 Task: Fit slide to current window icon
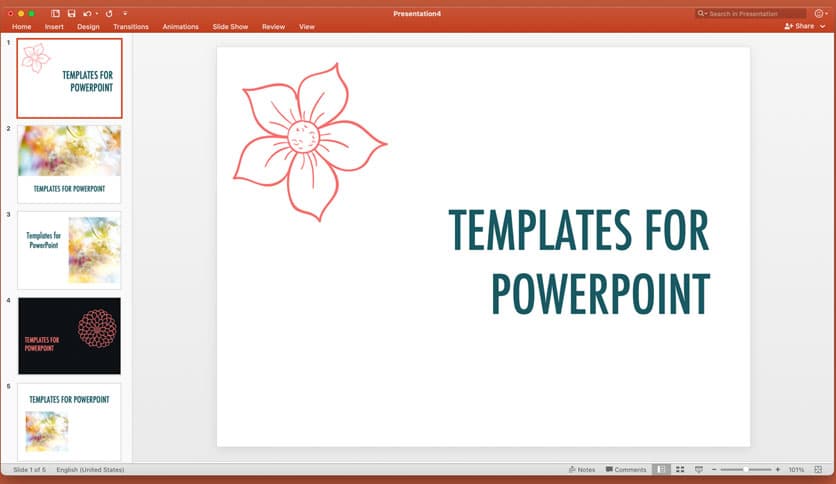point(818,470)
